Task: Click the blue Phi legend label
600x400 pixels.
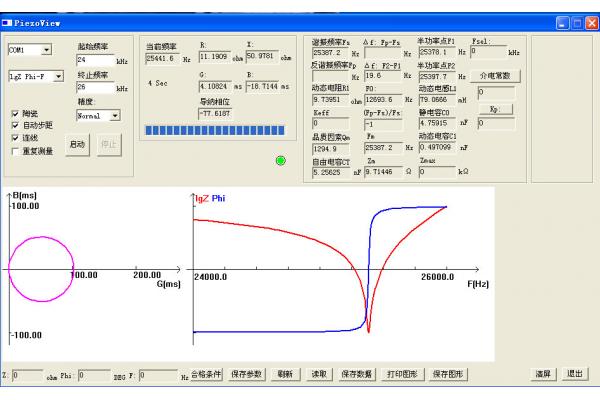Action: point(218,198)
